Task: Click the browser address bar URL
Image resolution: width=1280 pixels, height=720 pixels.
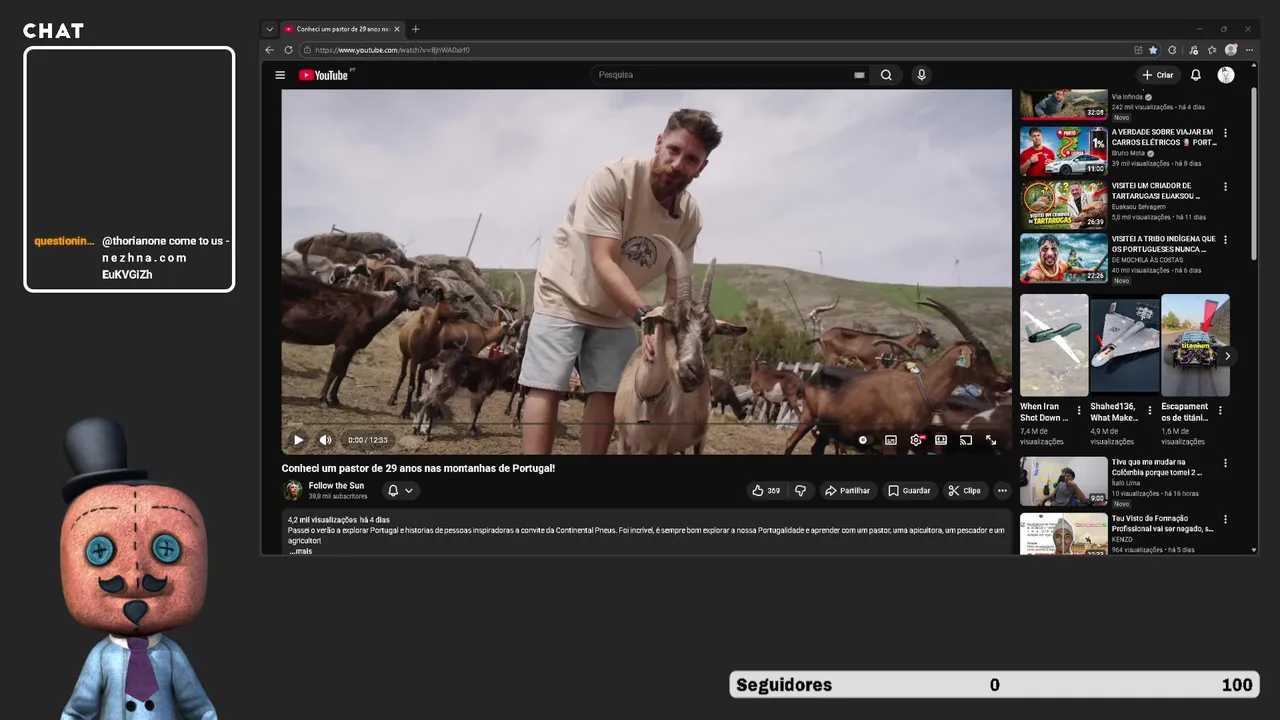Action: (x=393, y=50)
